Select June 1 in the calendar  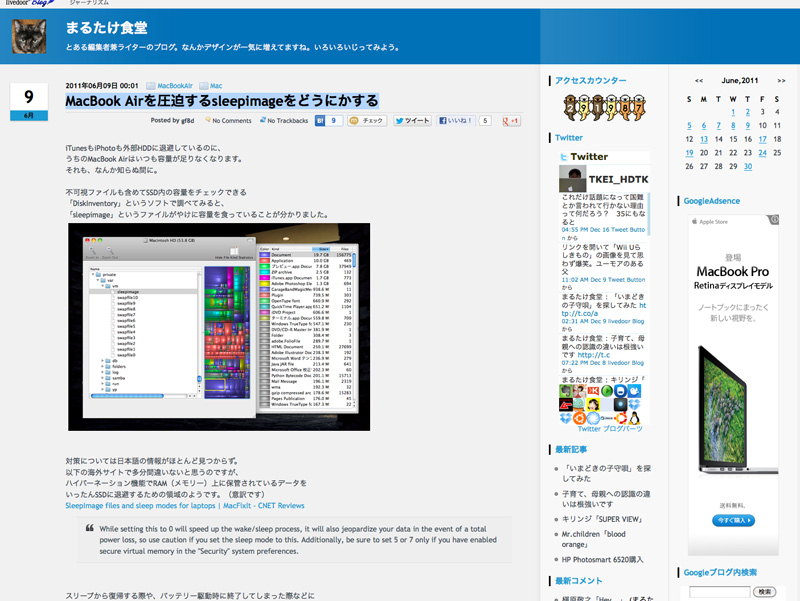click(x=733, y=112)
